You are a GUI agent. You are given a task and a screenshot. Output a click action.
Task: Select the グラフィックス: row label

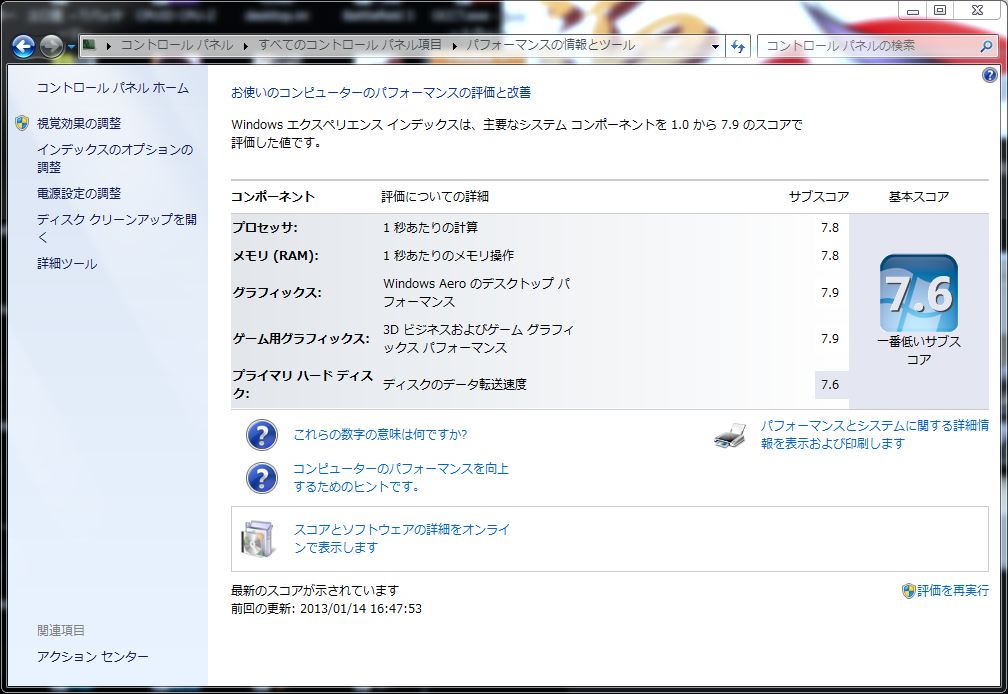[277, 292]
